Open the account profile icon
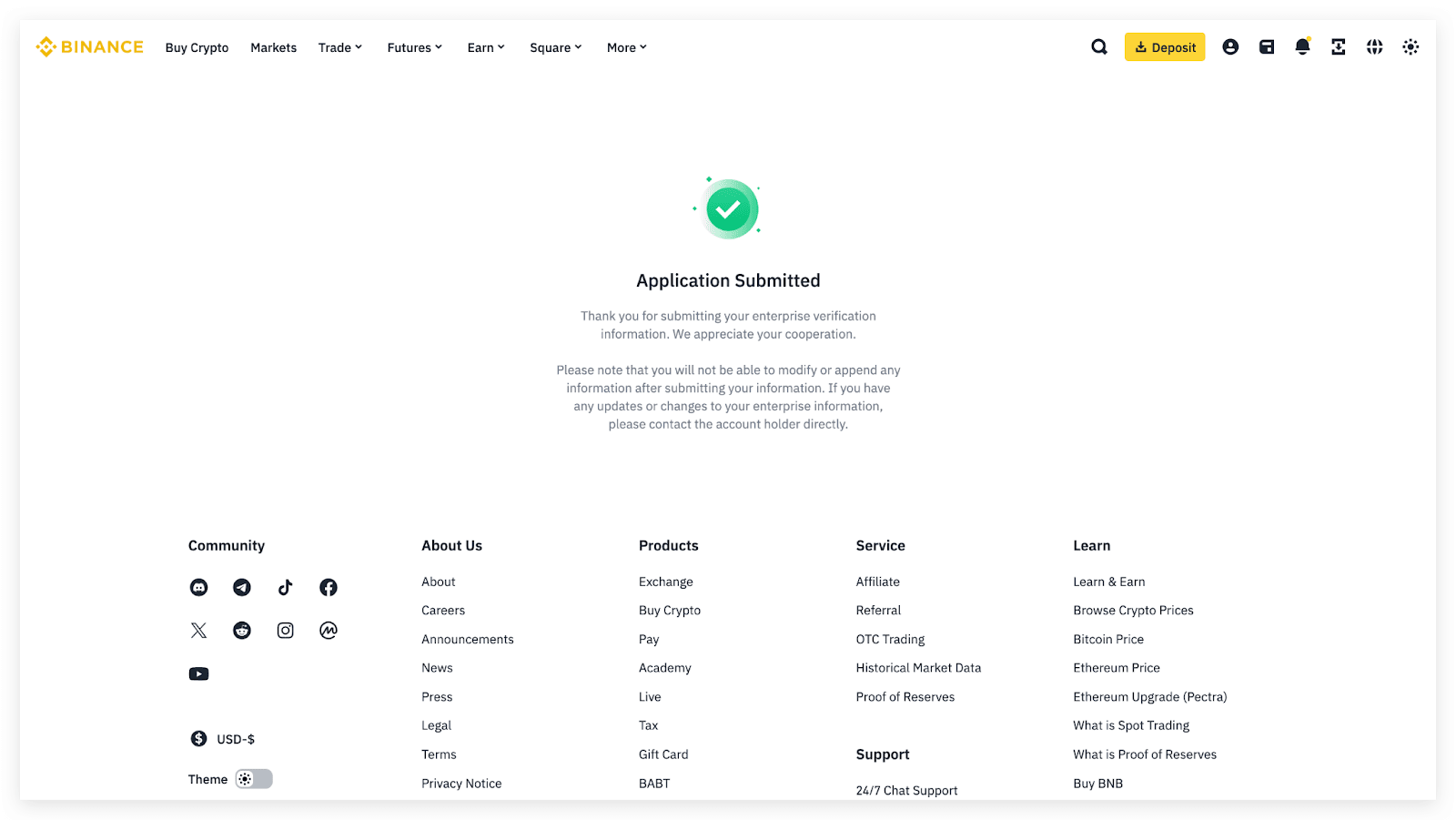 (x=1230, y=47)
